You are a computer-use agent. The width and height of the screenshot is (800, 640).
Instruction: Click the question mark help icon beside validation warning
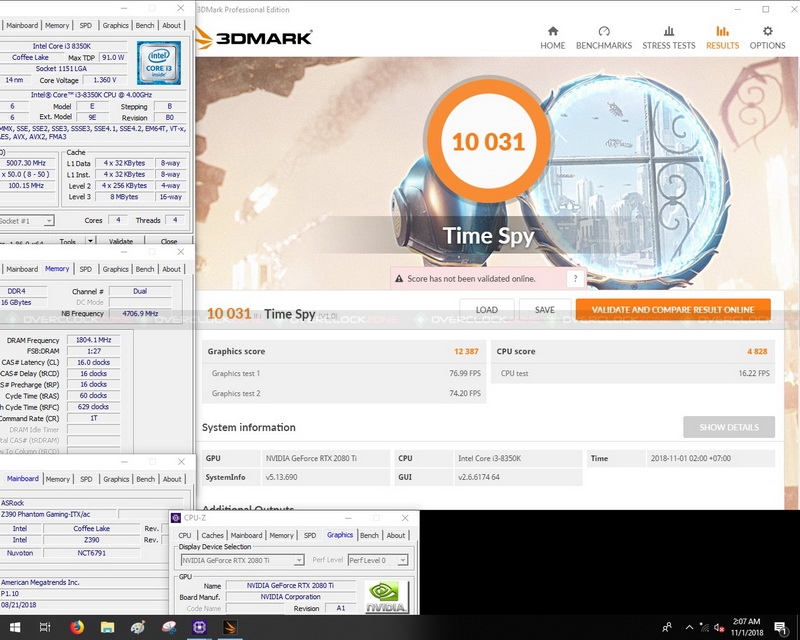coord(576,279)
